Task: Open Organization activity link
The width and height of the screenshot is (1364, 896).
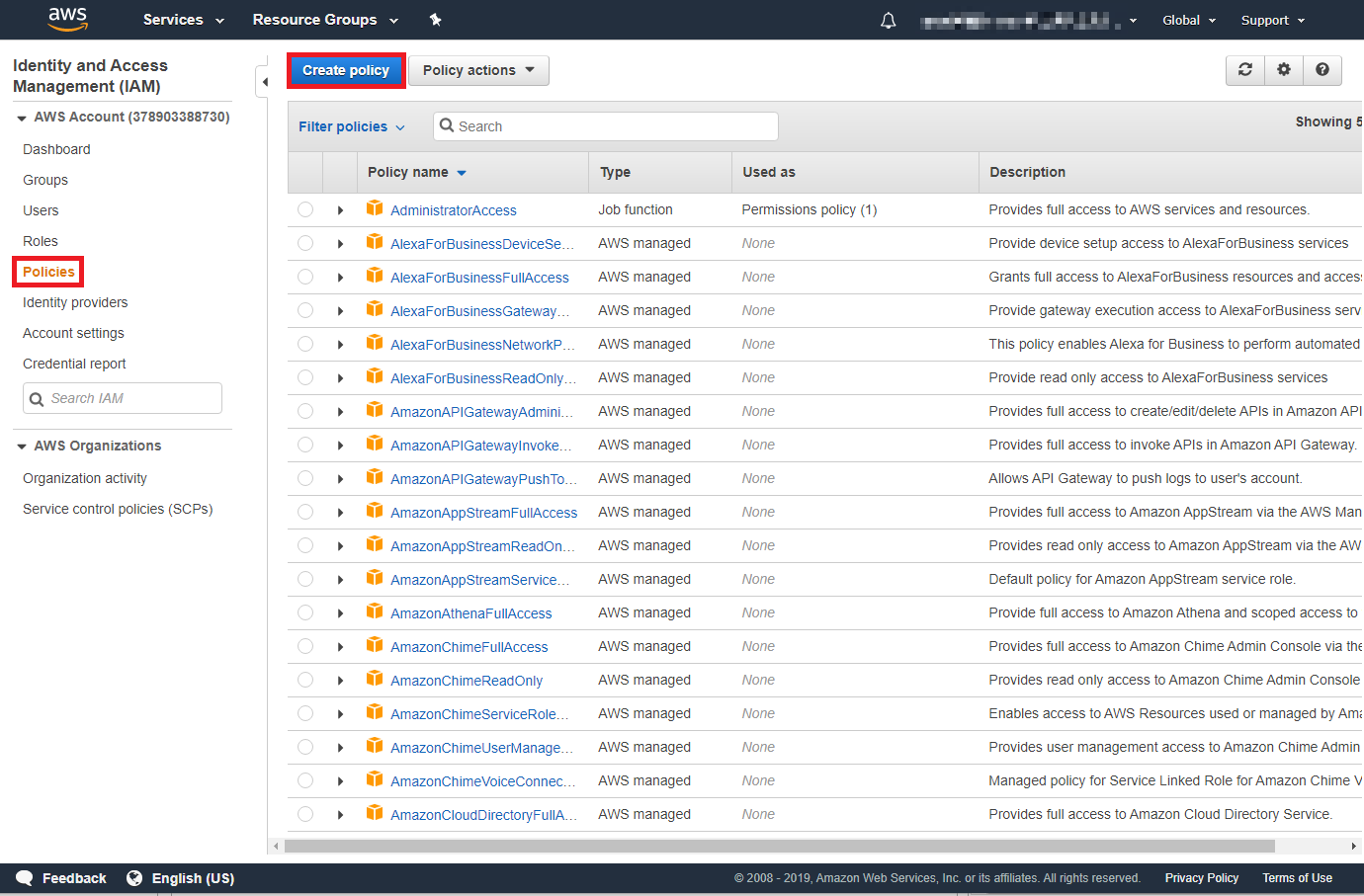Action: pos(85,478)
